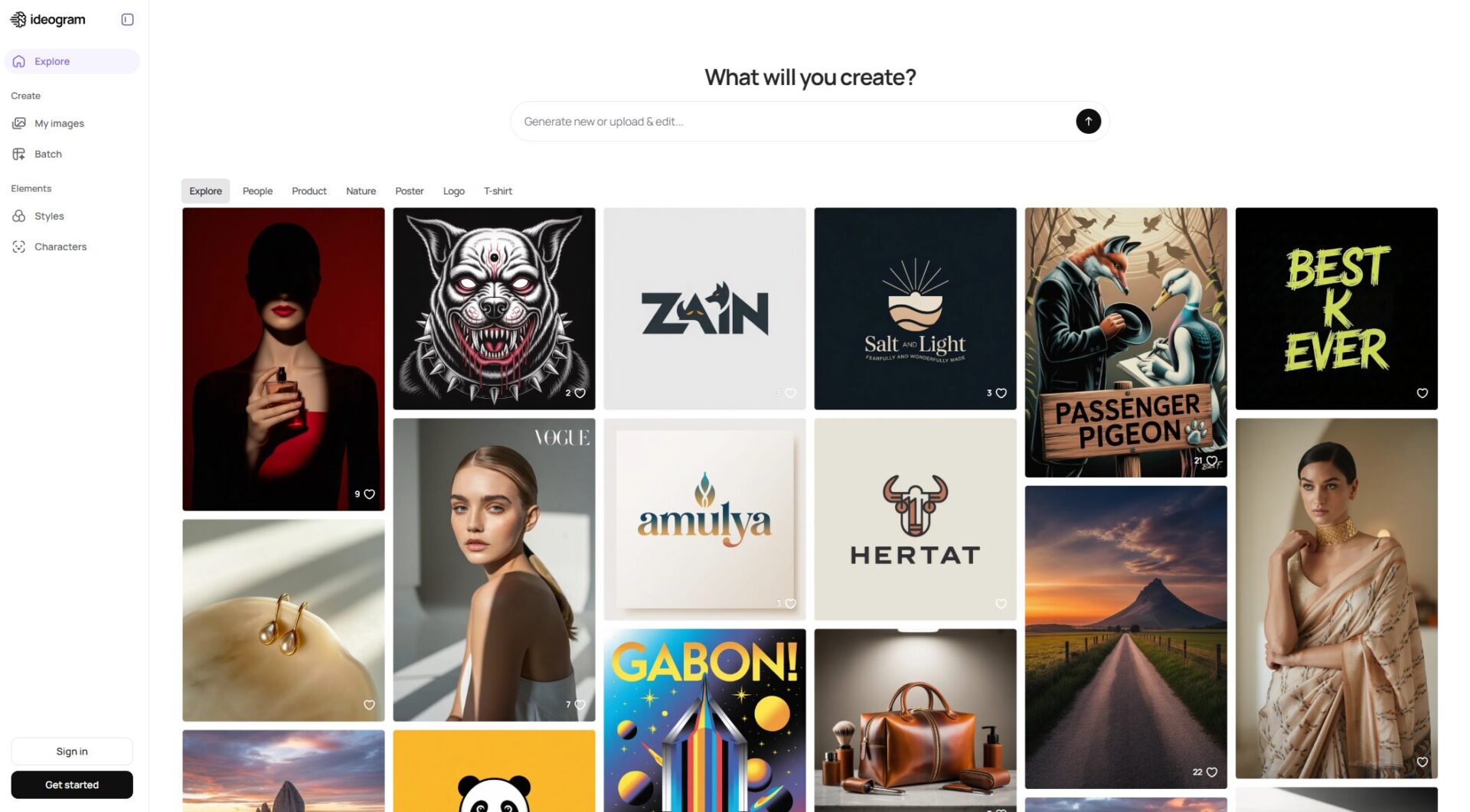The height and width of the screenshot is (812, 1470).
Task: Open the ZAIN logo thumbnail
Action: pos(704,308)
